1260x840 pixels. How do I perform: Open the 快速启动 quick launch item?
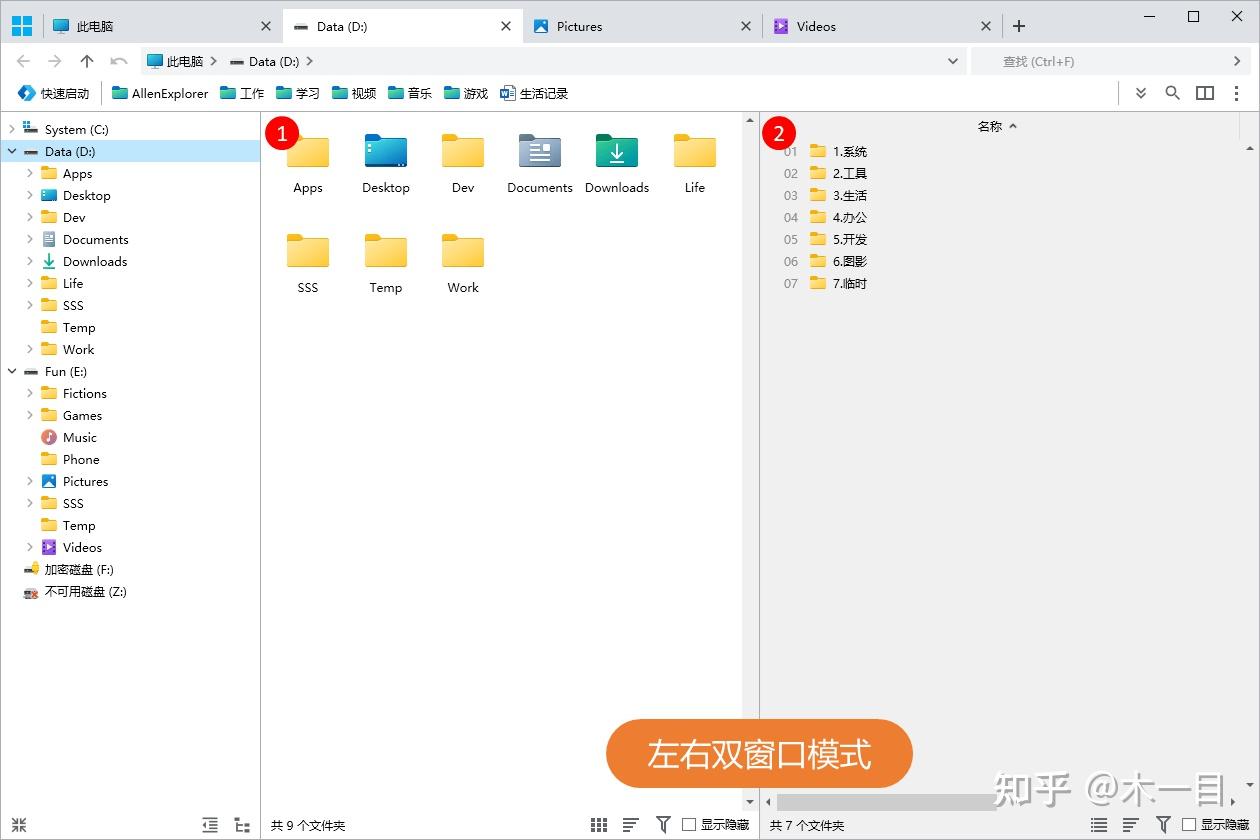tap(54, 92)
